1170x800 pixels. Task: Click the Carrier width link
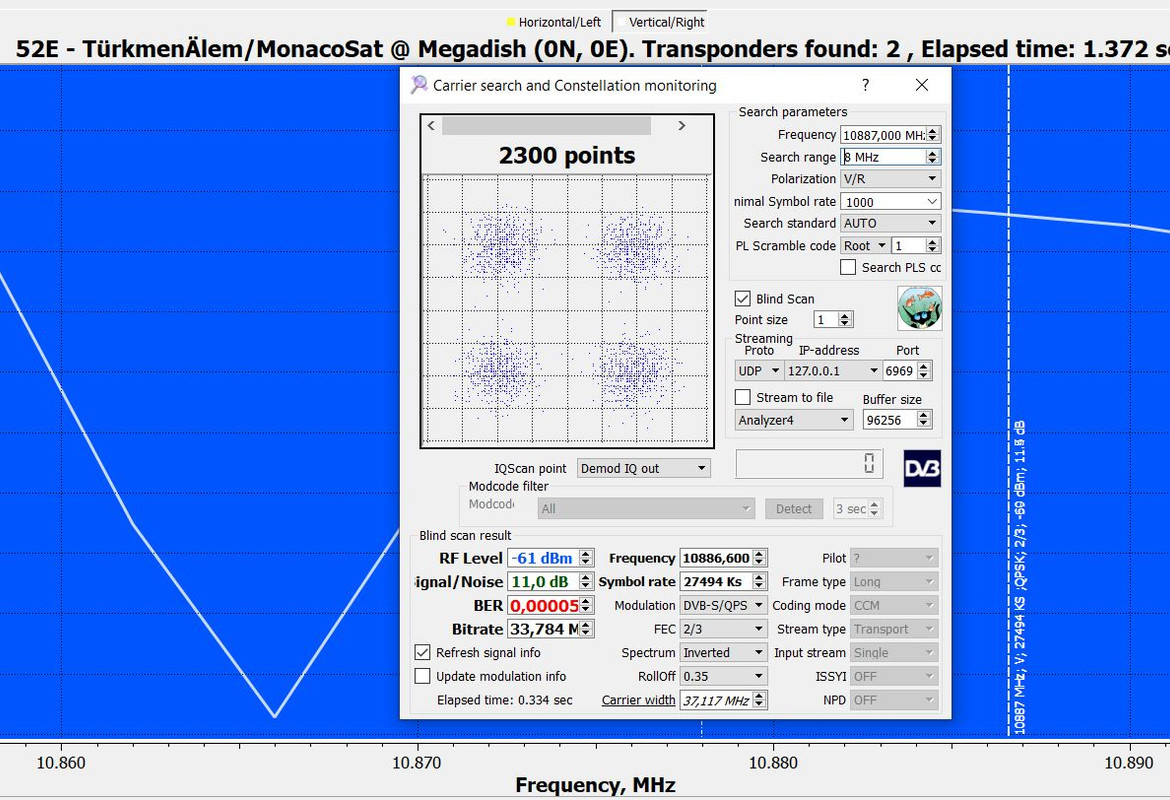click(x=638, y=700)
